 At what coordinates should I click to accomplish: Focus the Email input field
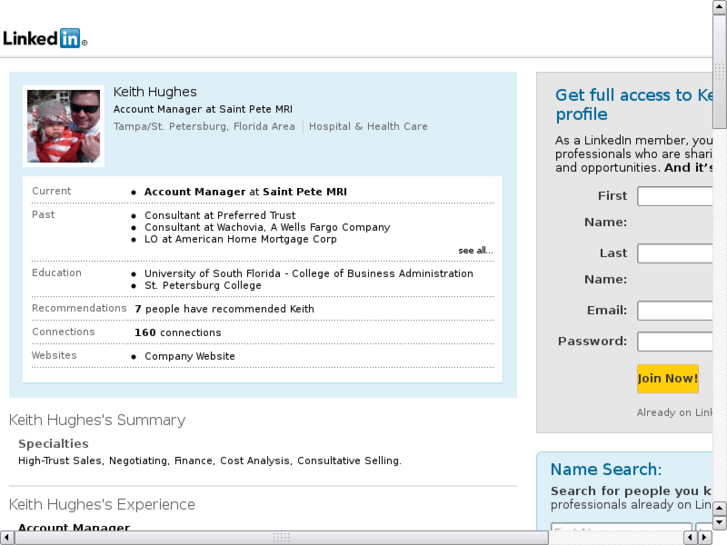coord(675,311)
